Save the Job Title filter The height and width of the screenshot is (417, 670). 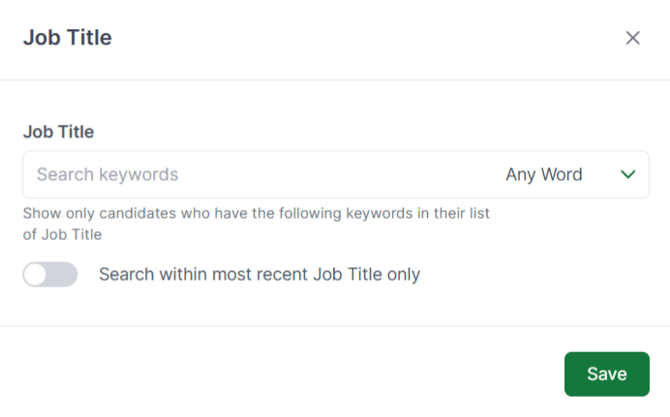tap(606, 374)
